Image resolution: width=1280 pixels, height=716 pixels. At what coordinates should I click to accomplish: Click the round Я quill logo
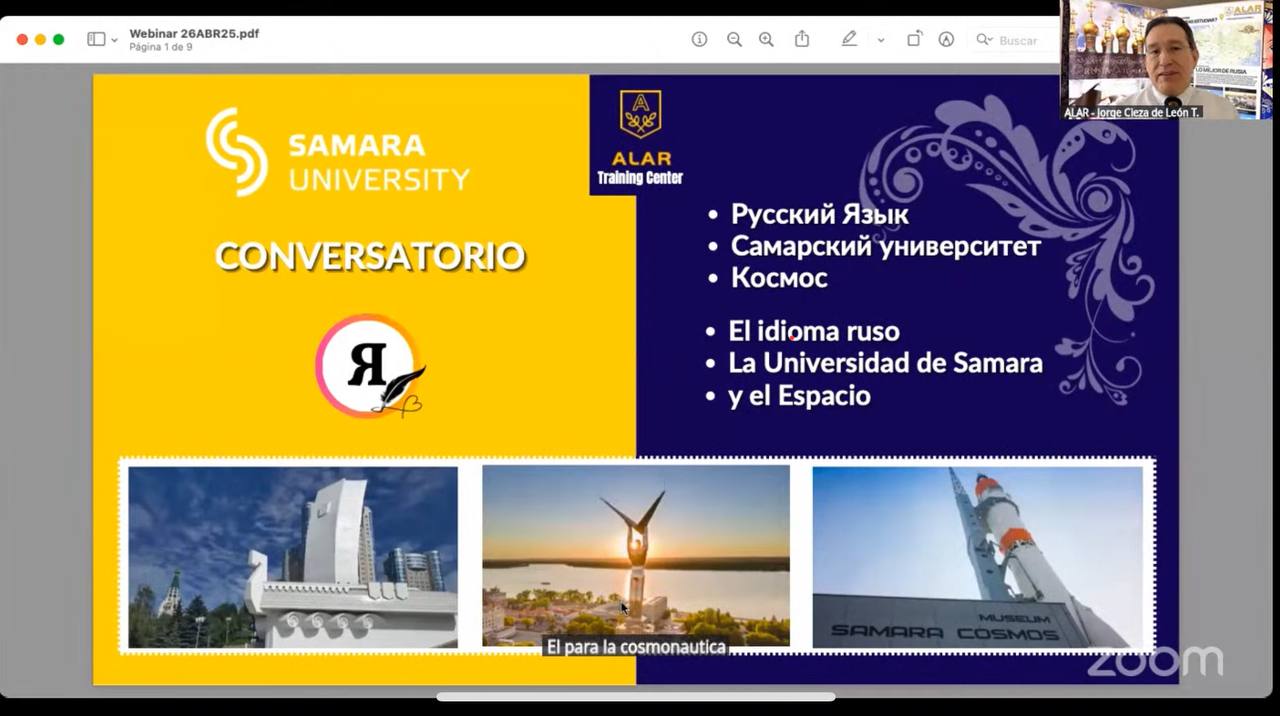370,366
